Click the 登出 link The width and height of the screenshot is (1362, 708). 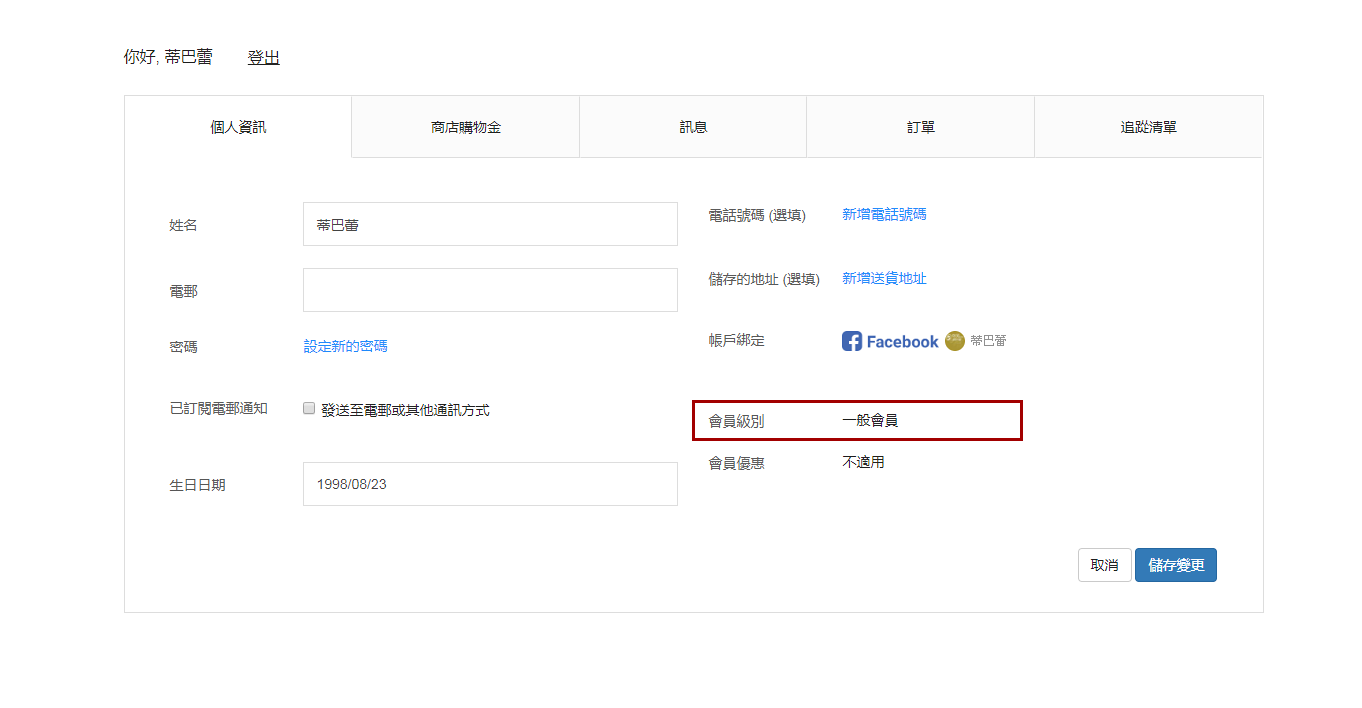coord(263,58)
